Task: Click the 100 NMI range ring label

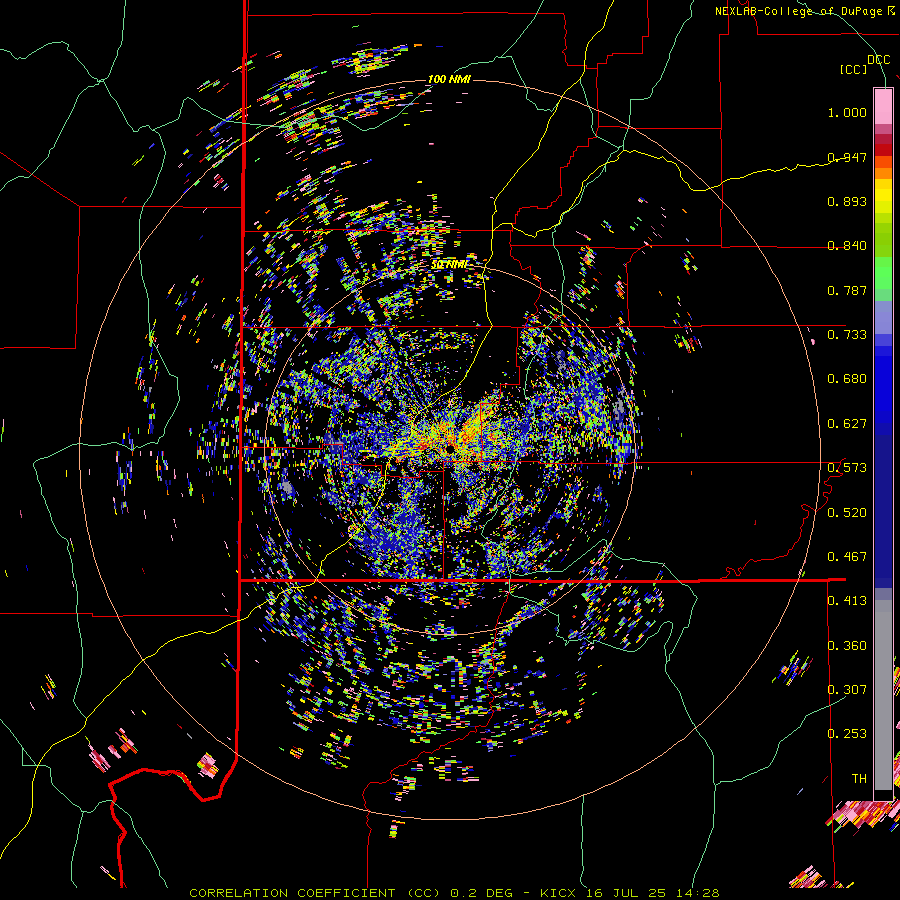Action: 449,79
